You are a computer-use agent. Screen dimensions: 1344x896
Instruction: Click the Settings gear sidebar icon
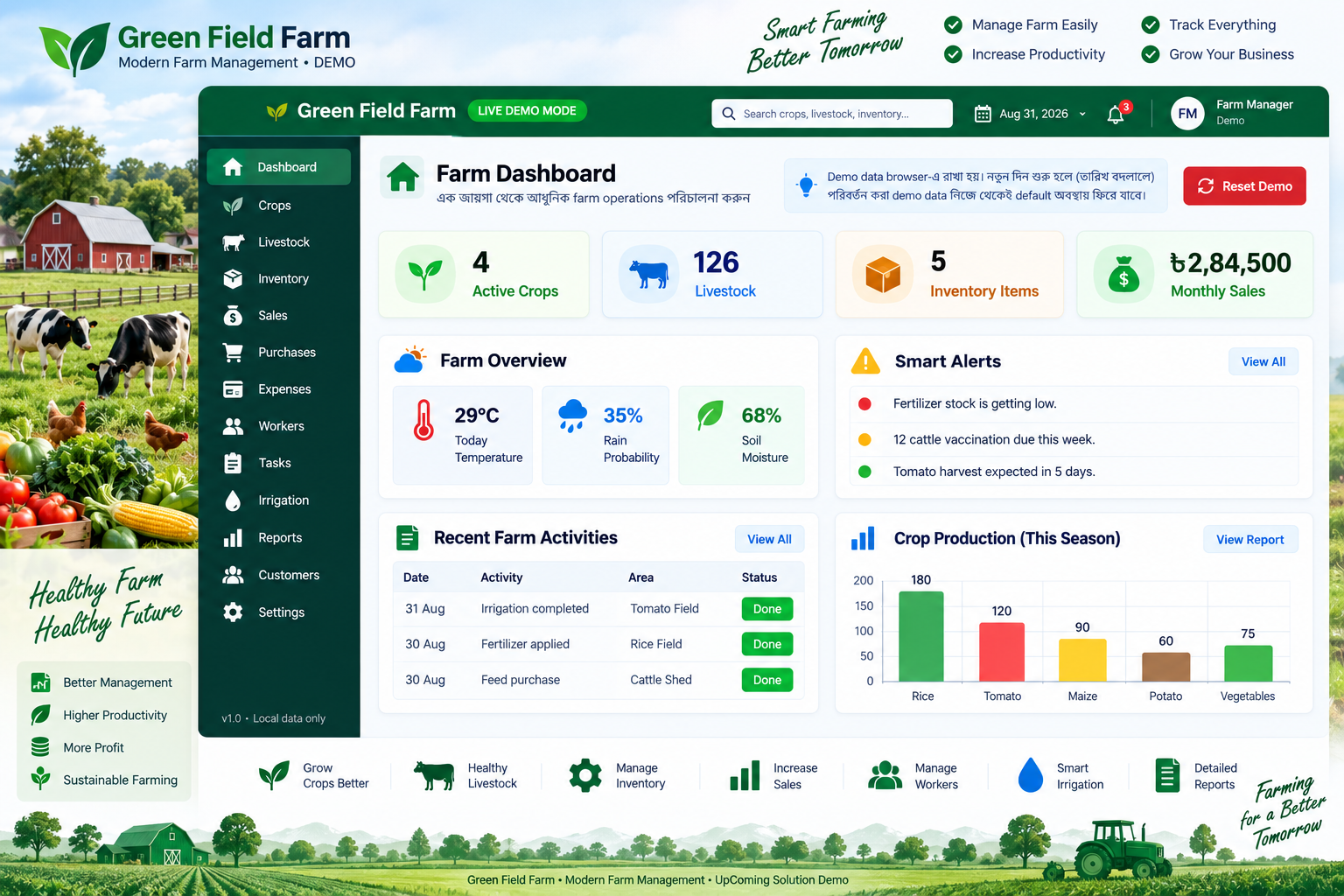point(233,612)
